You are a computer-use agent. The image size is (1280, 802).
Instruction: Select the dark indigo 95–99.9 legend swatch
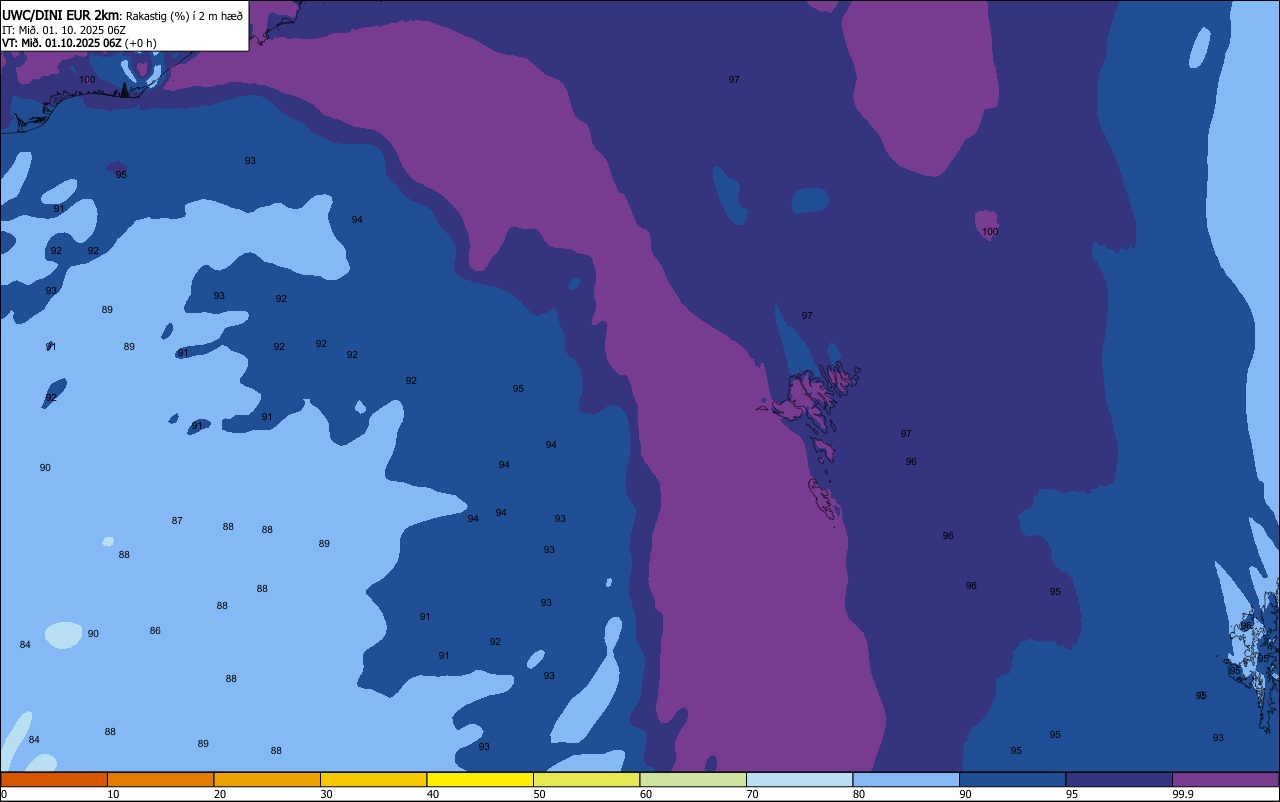[x=1119, y=779]
